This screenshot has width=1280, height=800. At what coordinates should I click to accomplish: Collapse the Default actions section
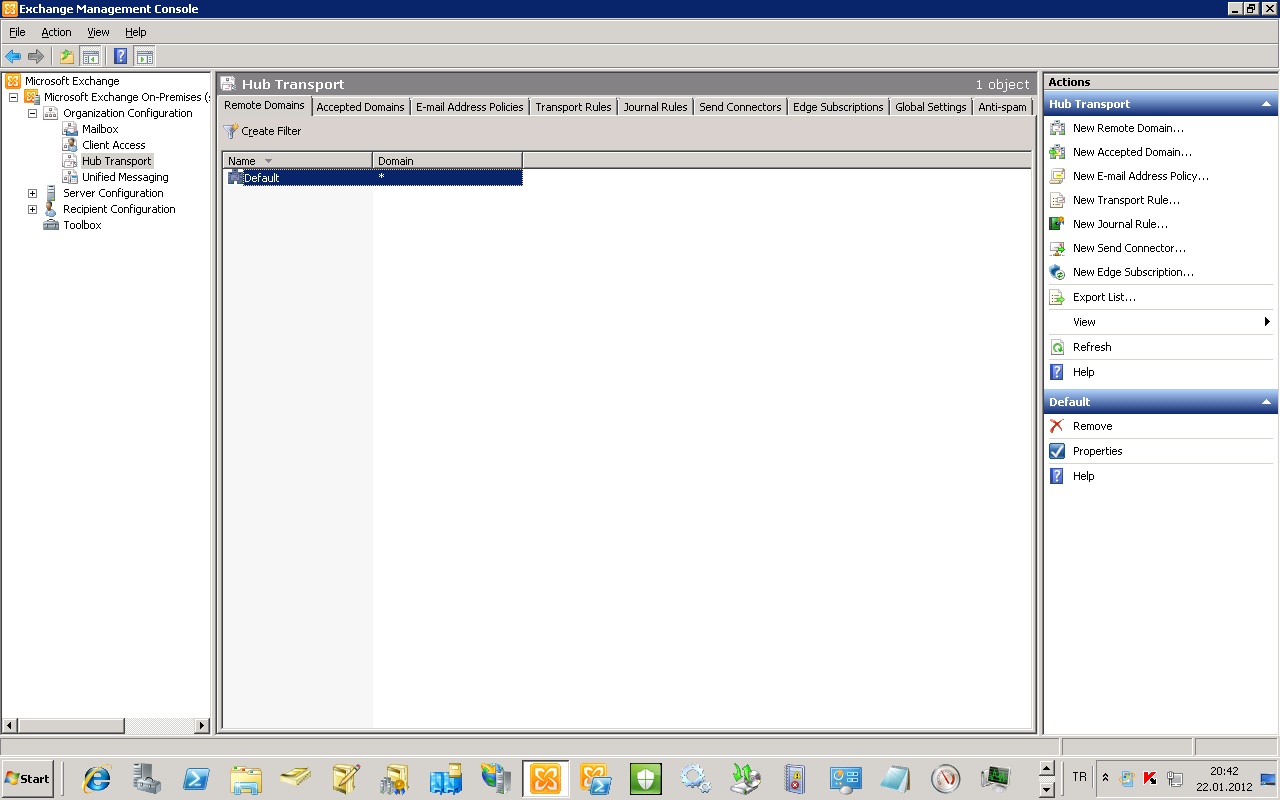coord(1265,402)
